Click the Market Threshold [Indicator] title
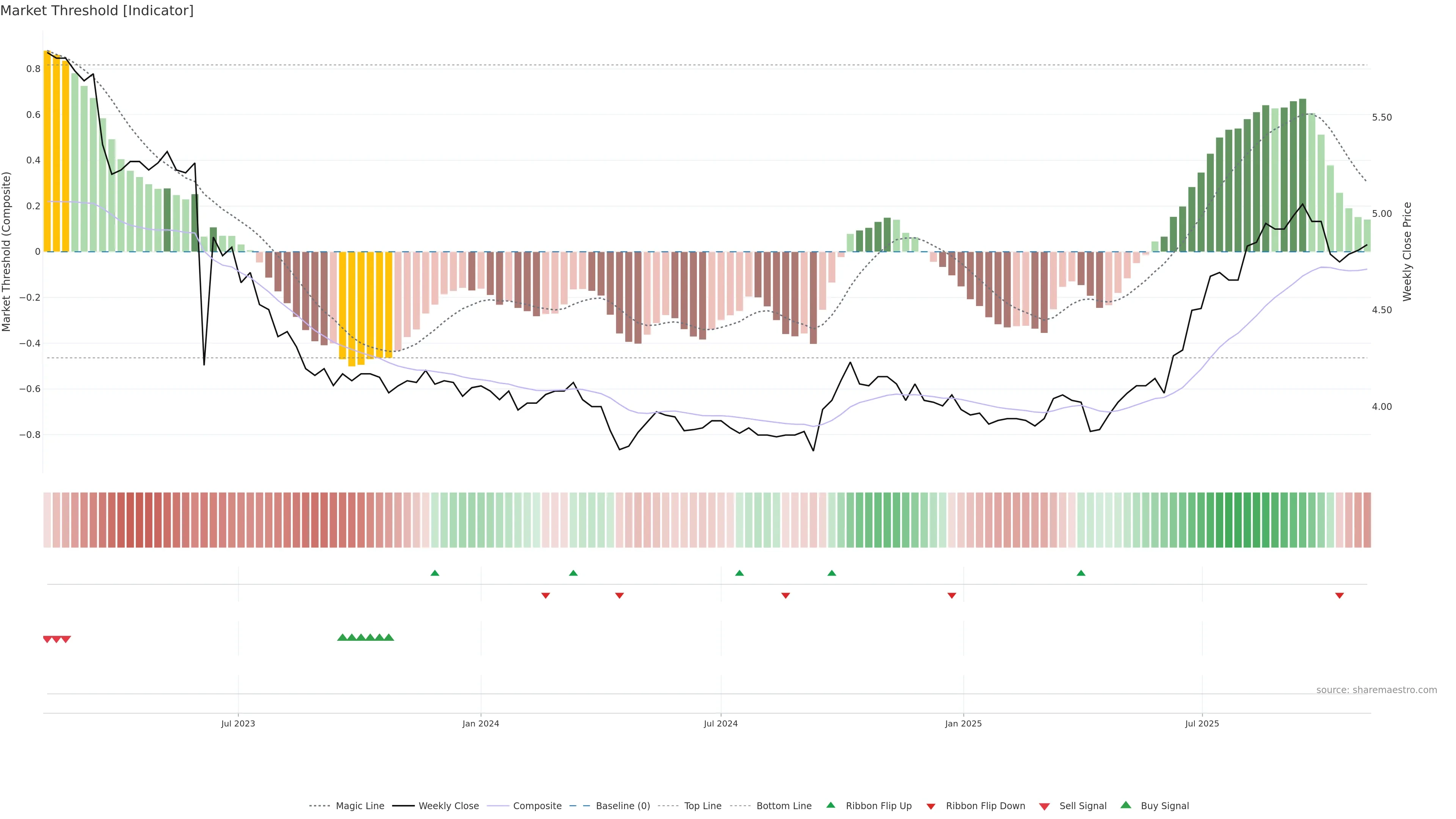The image size is (1456, 819). (x=97, y=11)
